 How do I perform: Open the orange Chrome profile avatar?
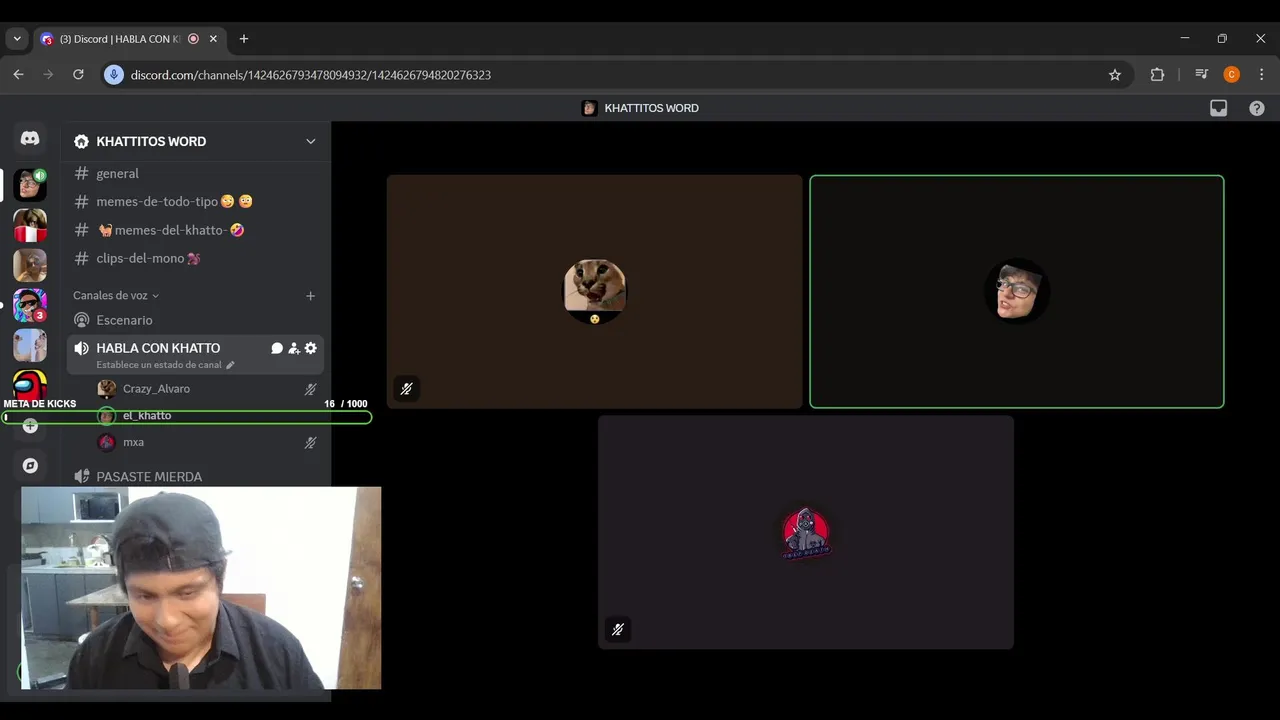pyautogui.click(x=1231, y=75)
